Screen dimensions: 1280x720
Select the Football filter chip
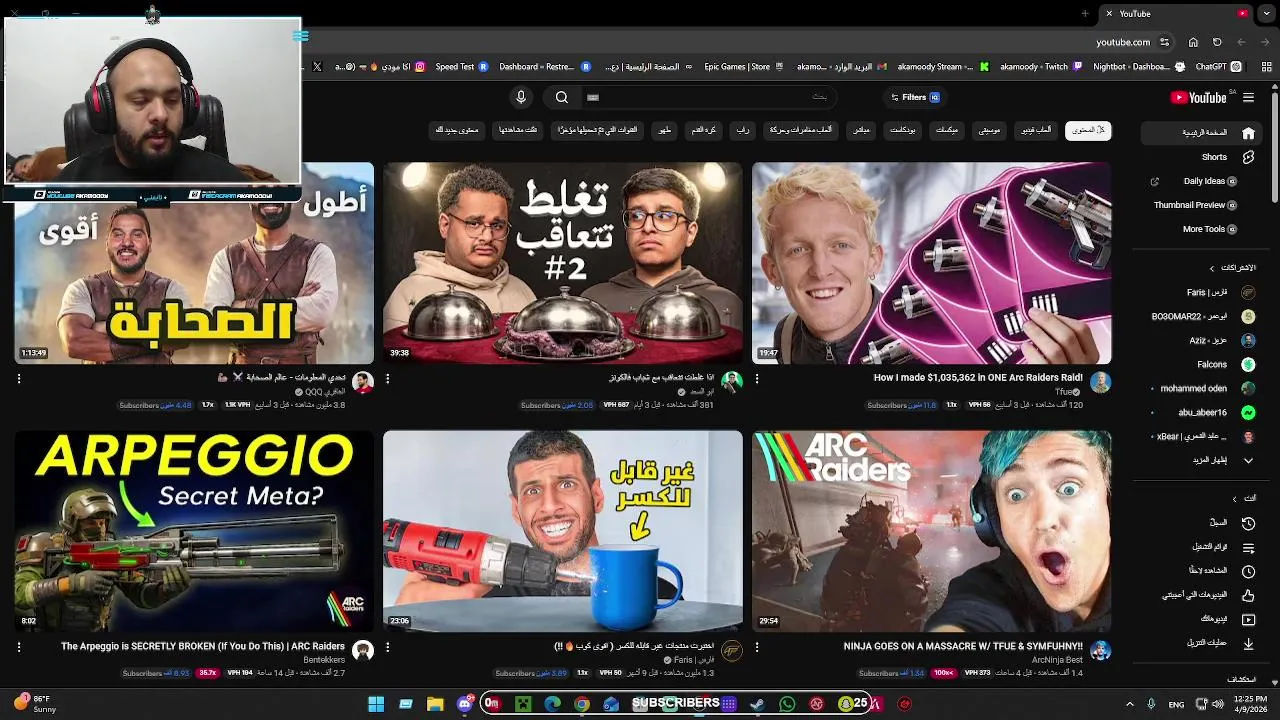point(703,130)
